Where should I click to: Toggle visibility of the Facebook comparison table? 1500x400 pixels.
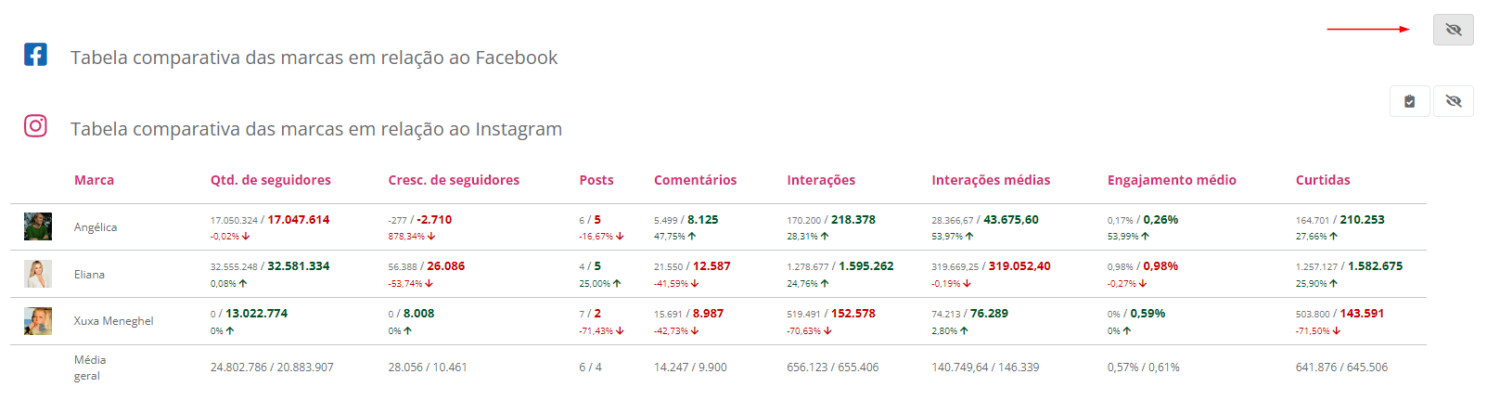click(x=1453, y=31)
